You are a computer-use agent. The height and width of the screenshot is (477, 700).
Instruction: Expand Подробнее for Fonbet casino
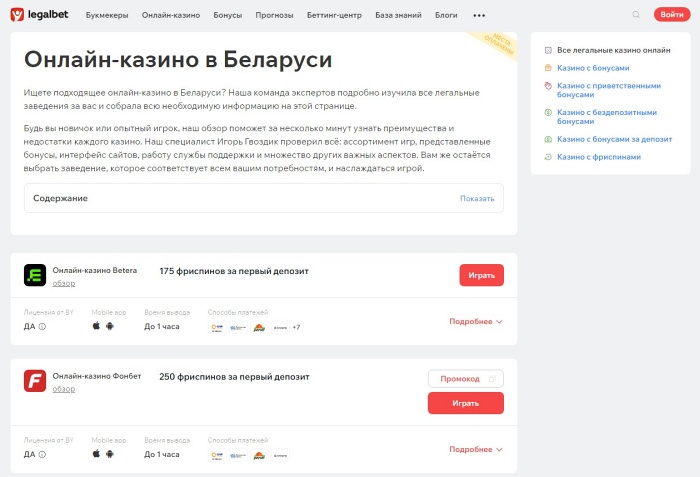coord(476,449)
